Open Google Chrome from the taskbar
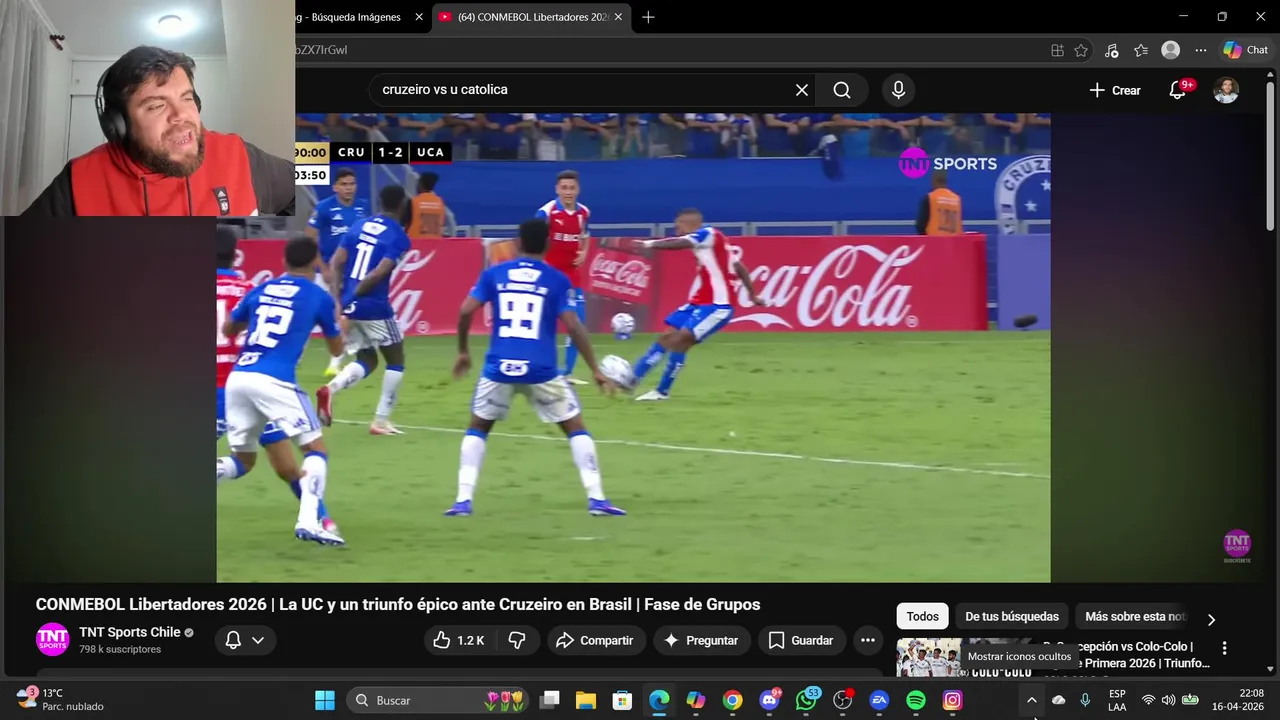 [733, 700]
